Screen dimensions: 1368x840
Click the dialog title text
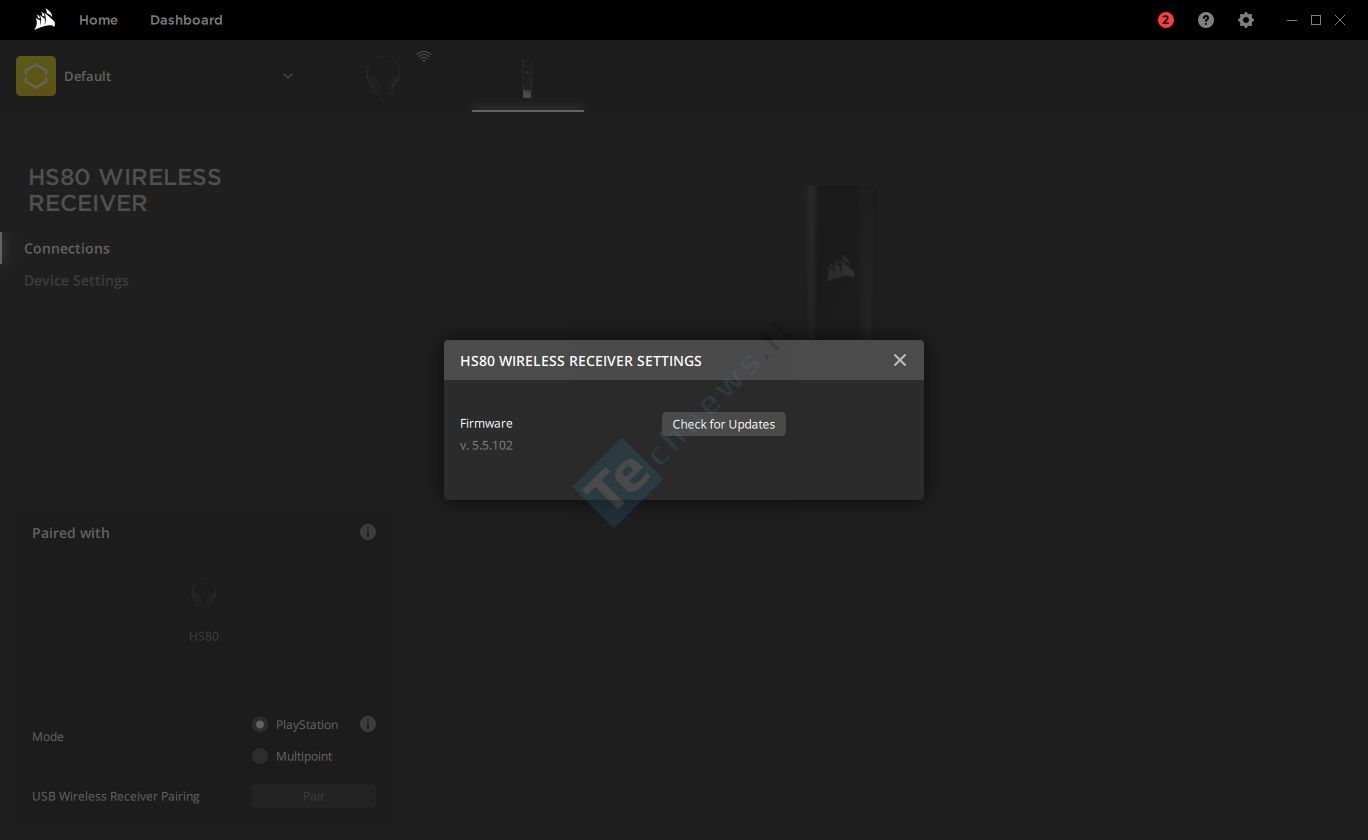point(581,360)
